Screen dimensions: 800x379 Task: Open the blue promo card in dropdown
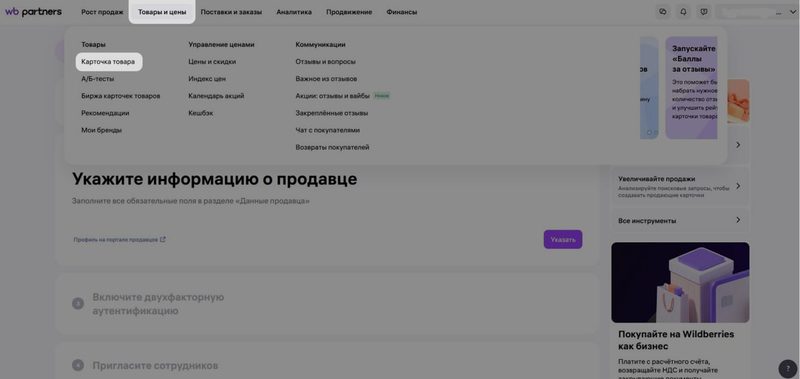point(649,88)
